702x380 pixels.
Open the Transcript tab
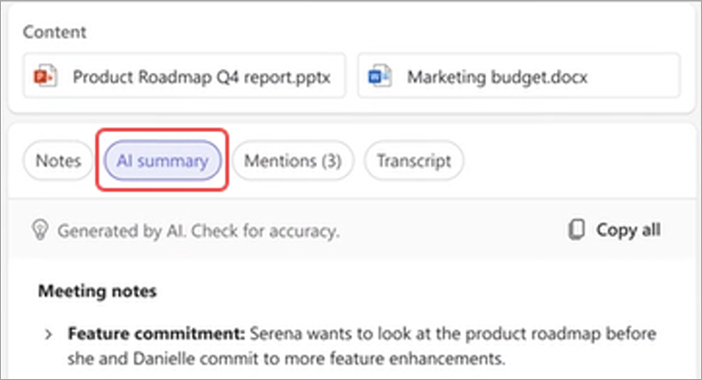[414, 160]
